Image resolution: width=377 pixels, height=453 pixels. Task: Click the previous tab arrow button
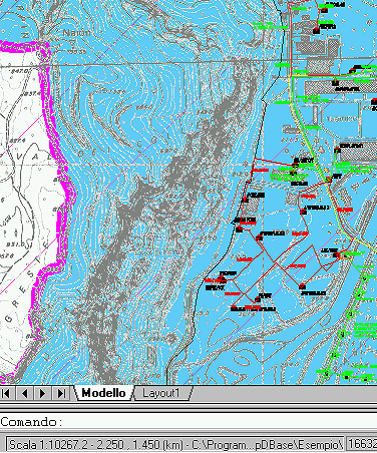[x=24, y=393]
